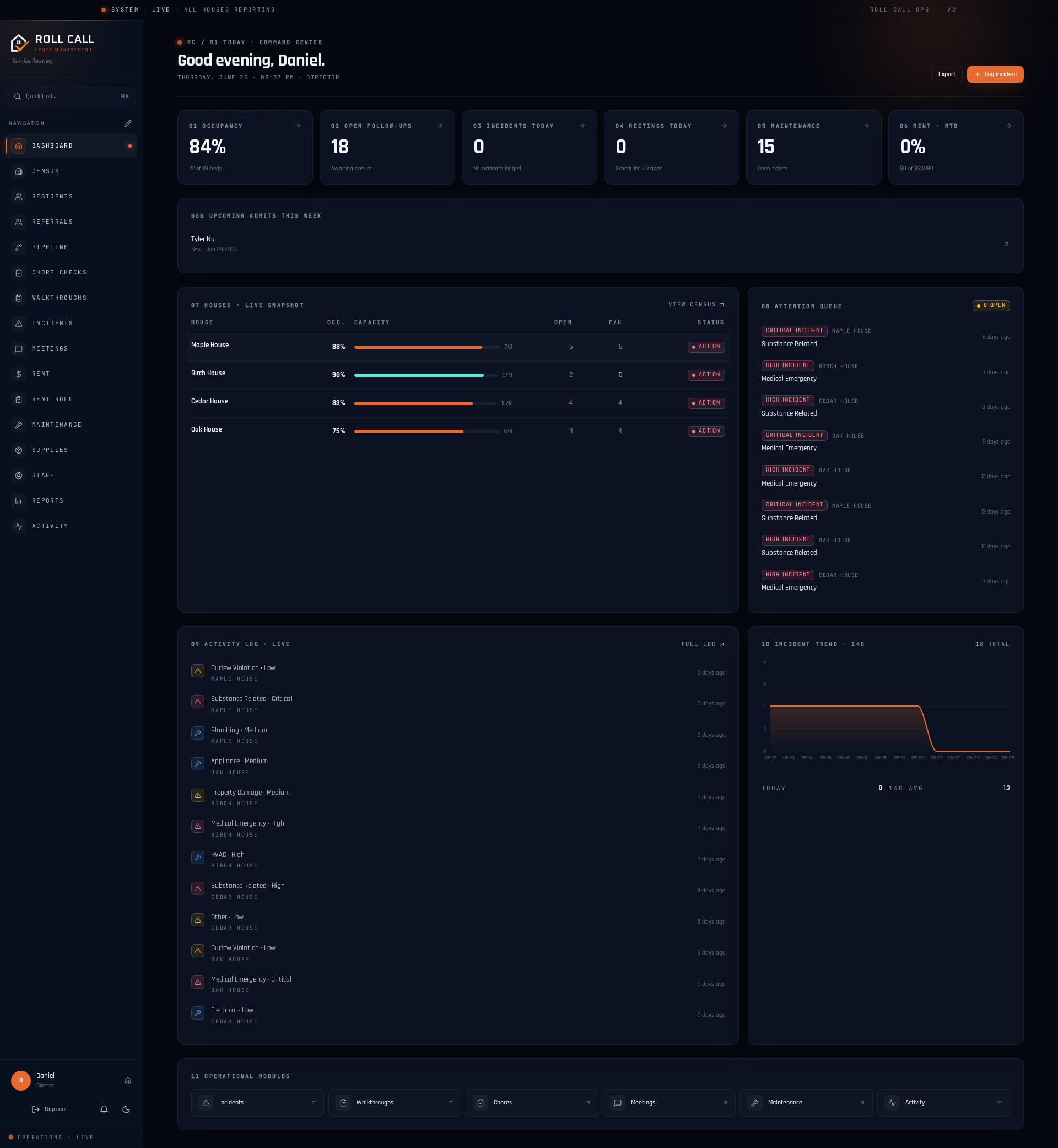1058x1148 pixels.
Task: Click the Log incident button
Action: pyautogui.click(x=995, y=74)
